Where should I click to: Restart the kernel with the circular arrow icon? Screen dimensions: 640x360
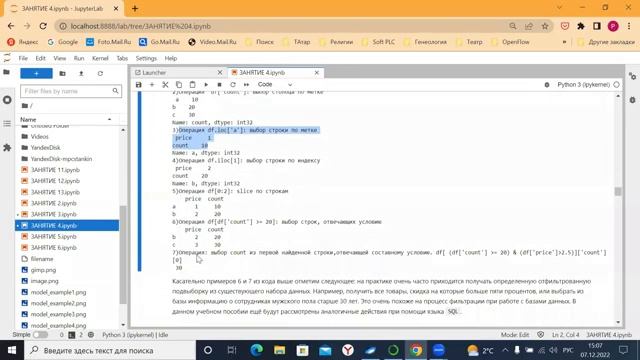pyautogui.click(x=233, y=84)
